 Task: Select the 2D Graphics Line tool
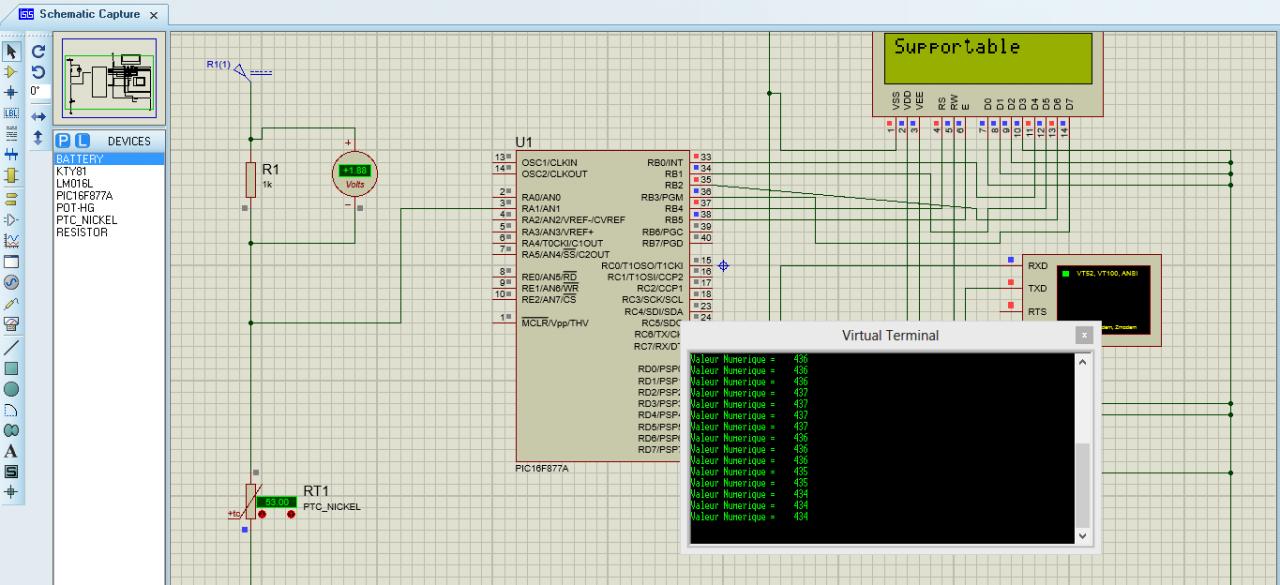pos(12,347)
